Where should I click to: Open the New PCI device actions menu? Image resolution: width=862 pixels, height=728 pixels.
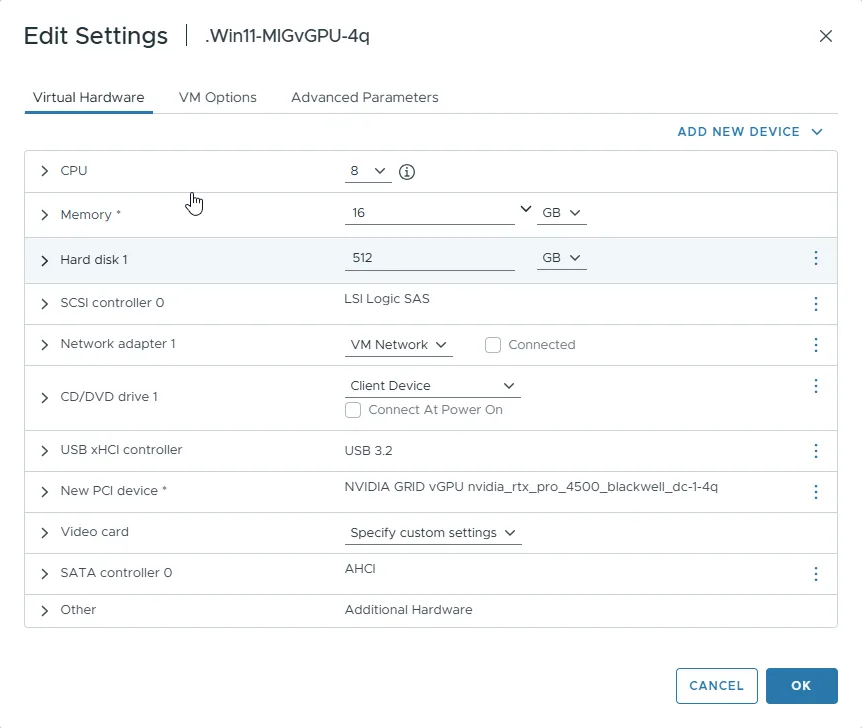pyautogui.click(x=815, y=491)
